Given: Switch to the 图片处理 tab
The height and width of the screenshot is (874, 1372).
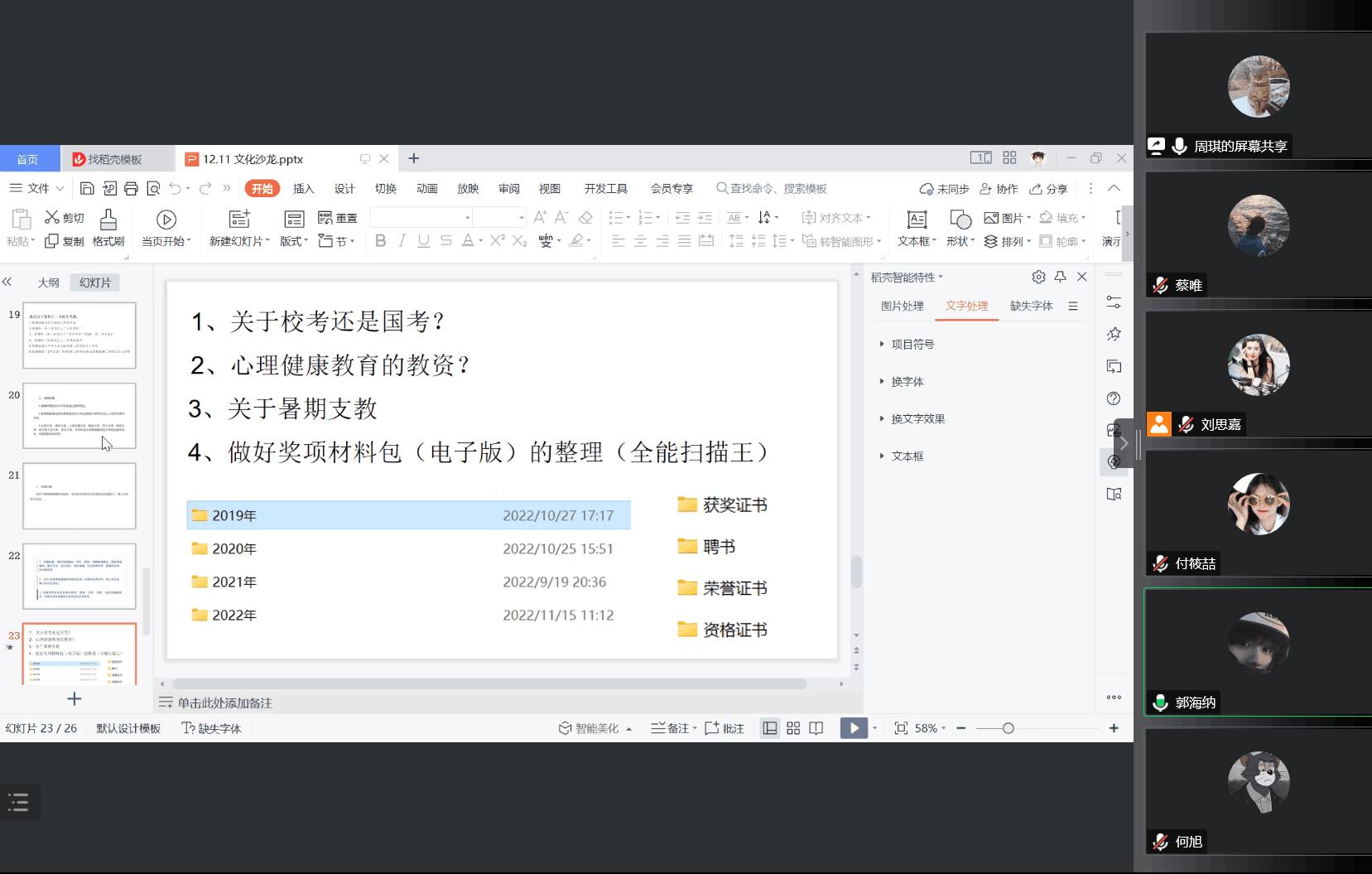Looking at the screenshot, I should pyautogui.click(x=902, y=306).
